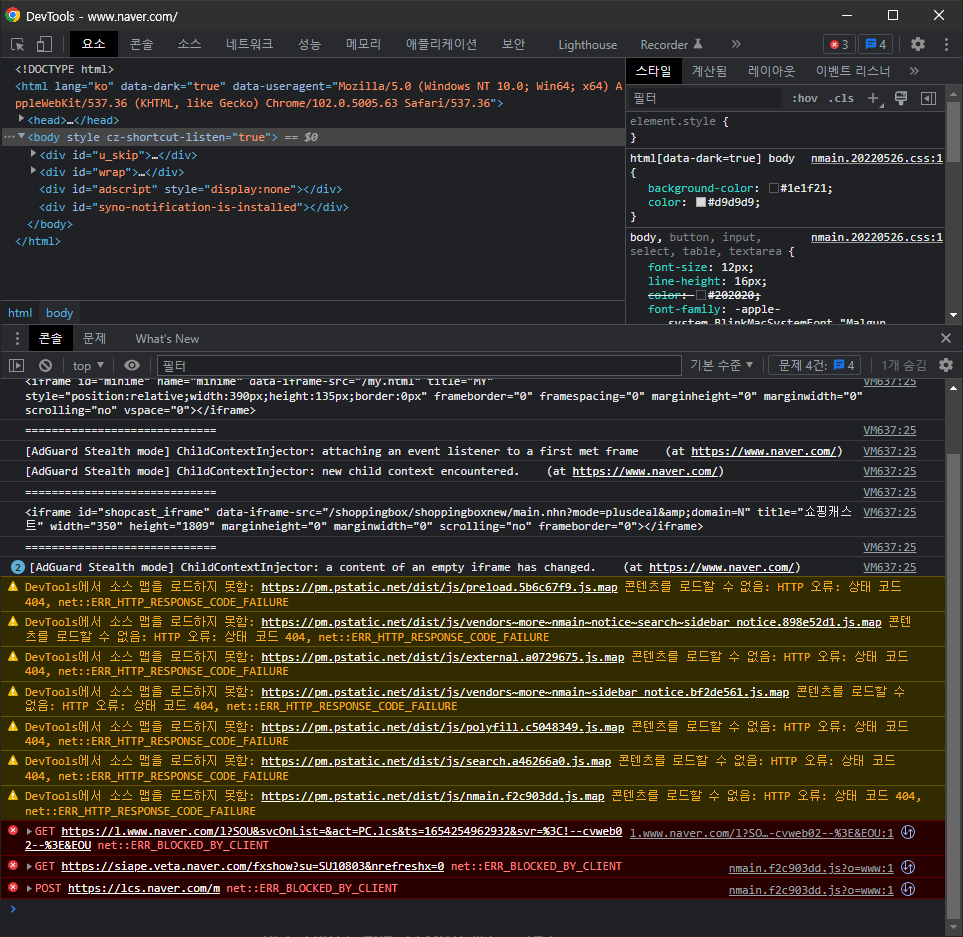This screenshot has height=937, width=963.
Task: Click the 문제 4건 issues button in the console
Action: [x=815, y=365]
